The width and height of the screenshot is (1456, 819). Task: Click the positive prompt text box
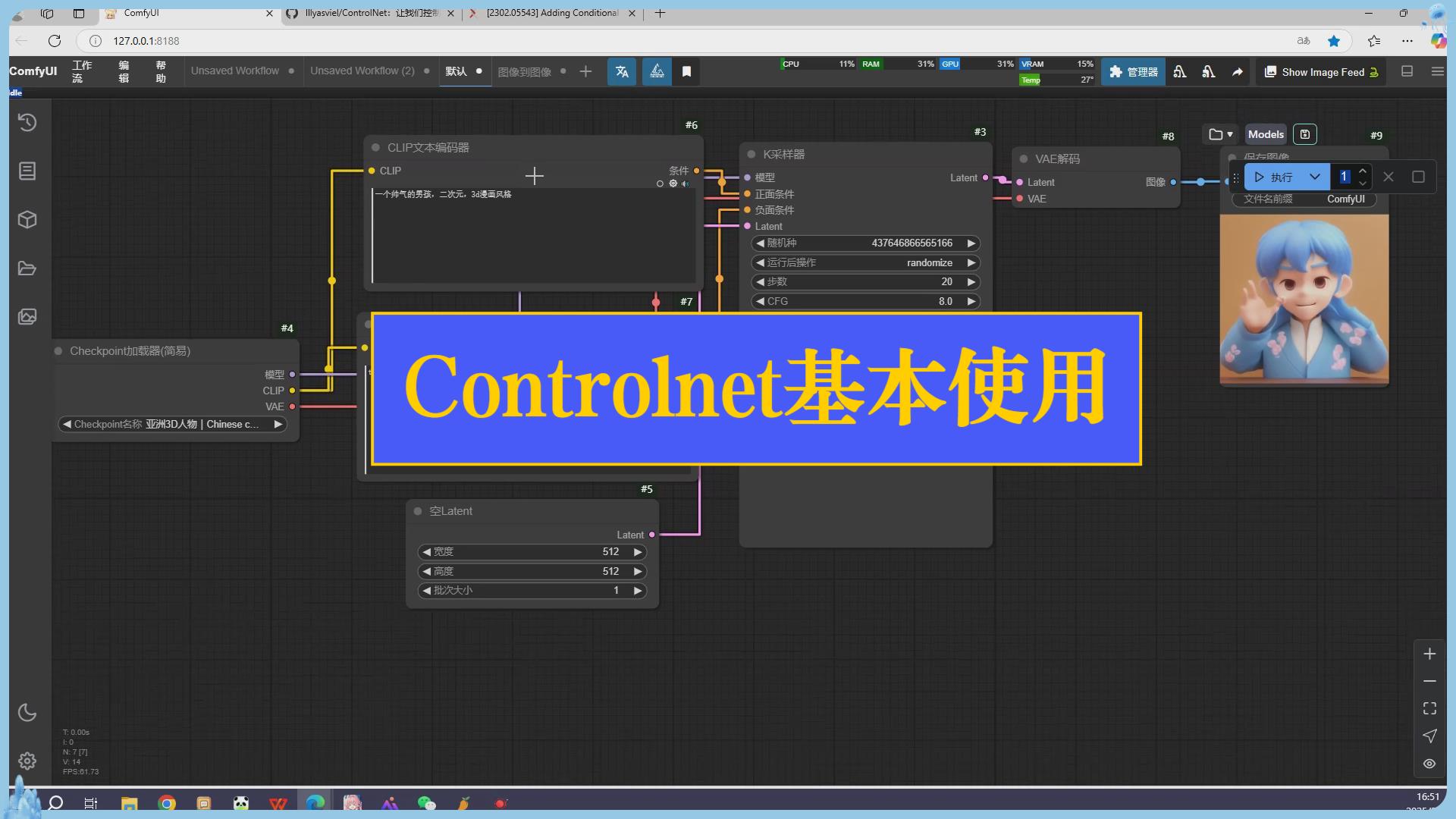(534, 235)
